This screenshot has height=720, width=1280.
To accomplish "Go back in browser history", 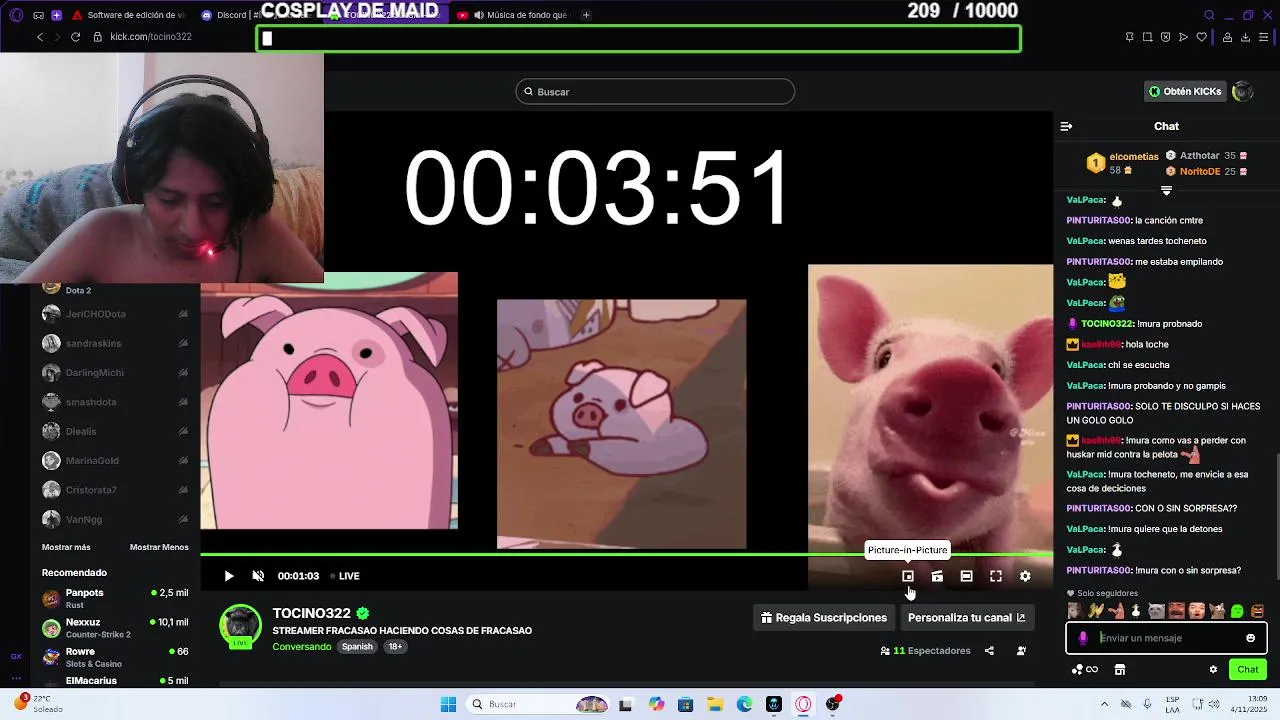I will coord(40,37).
